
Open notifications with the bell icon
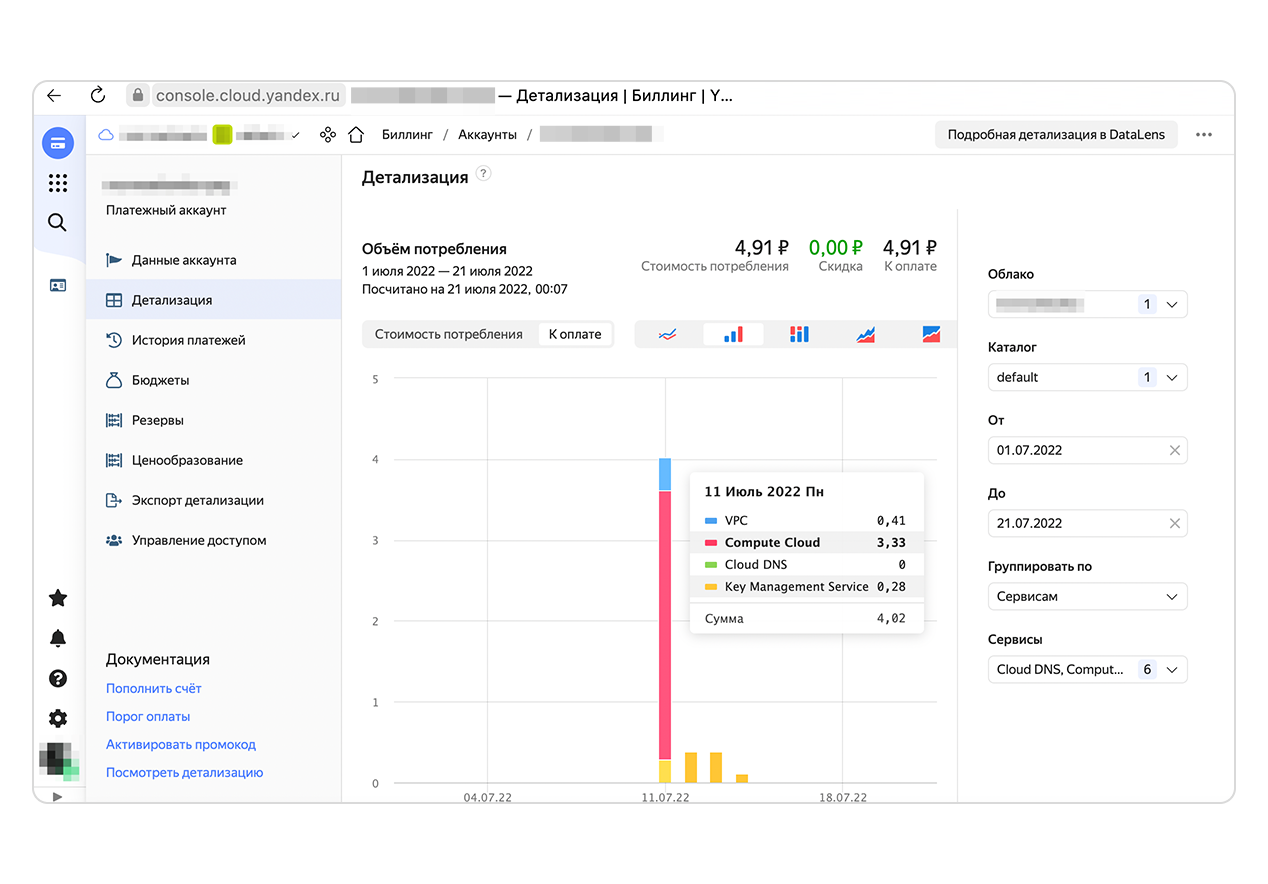click(x=58, y=638)
